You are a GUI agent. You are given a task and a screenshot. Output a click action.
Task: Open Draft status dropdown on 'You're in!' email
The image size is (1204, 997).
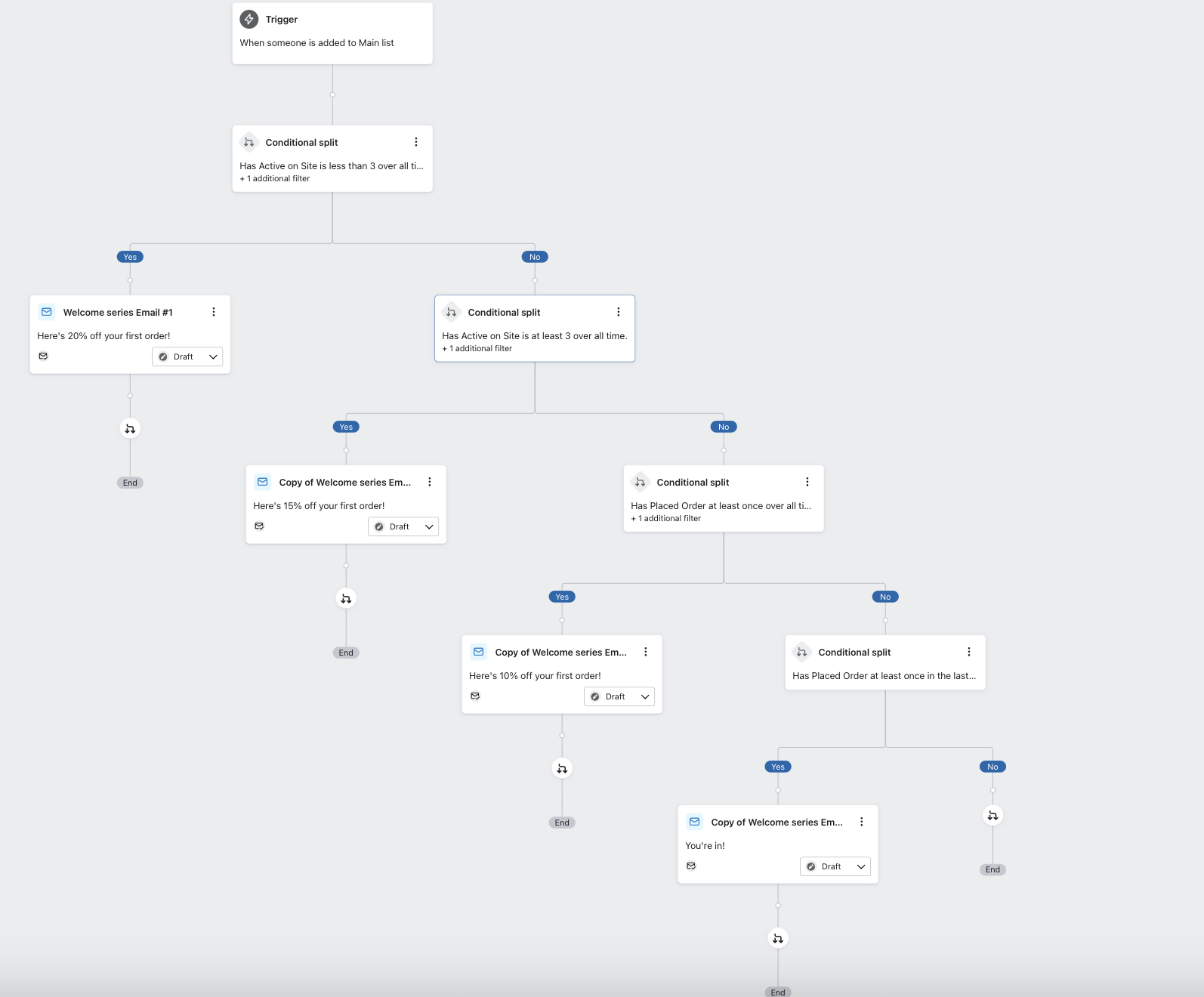click(x=835, y=866)
